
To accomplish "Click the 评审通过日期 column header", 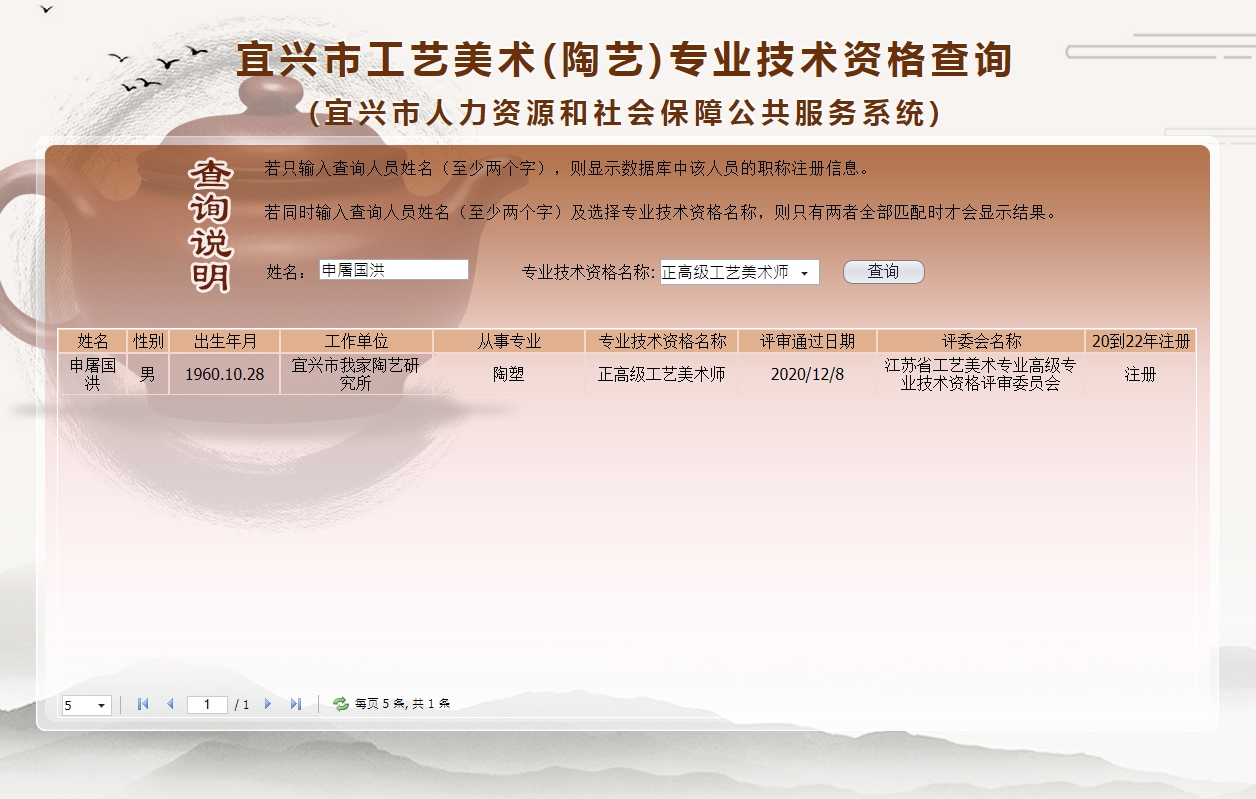I will (807, 341).
